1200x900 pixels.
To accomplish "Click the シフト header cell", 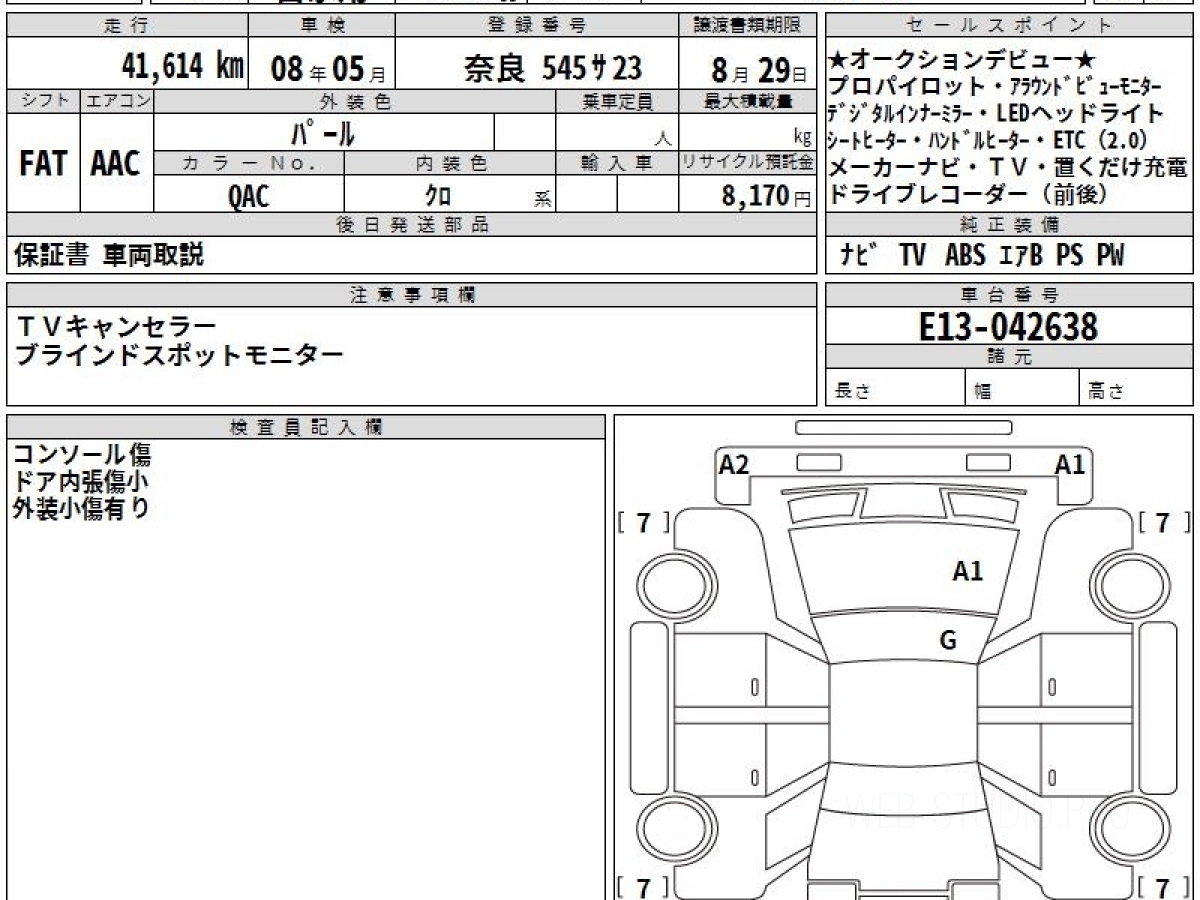I will [x=43, y=101].
